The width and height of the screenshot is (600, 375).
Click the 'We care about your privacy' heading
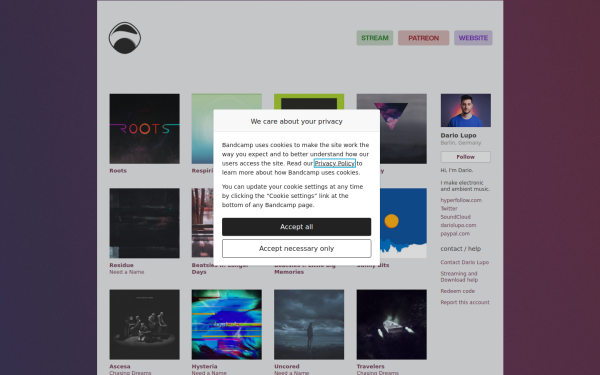pyautogui.click(x=296, y=121)
